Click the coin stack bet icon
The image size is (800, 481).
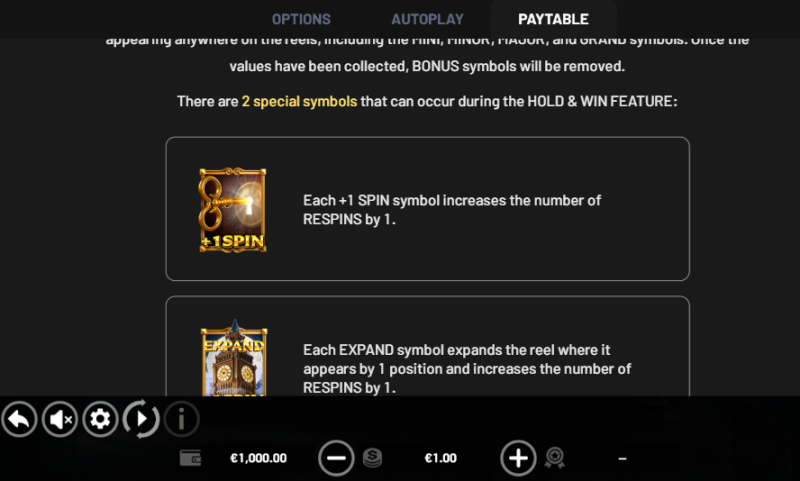372,458
